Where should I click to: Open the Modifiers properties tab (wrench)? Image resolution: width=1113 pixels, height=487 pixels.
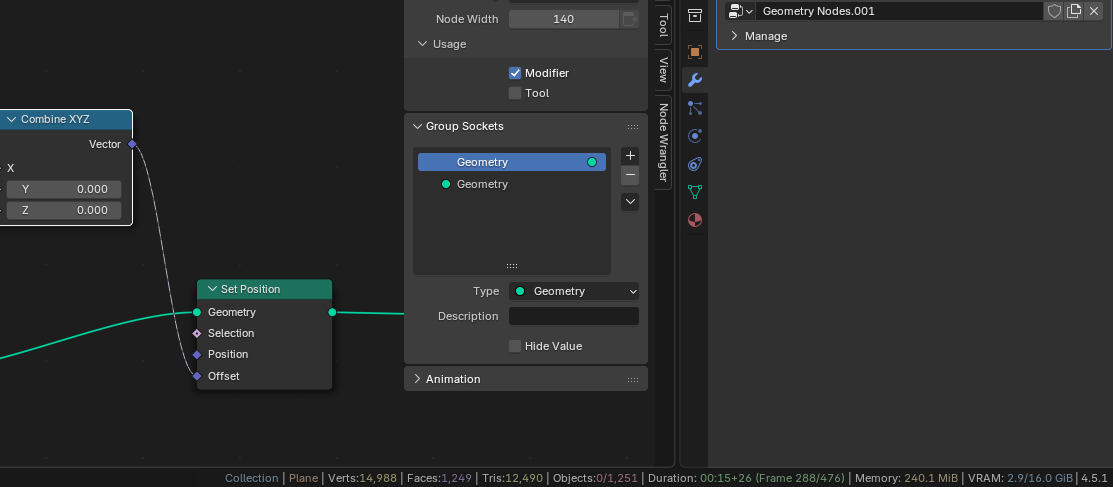click(x=695, y=80)
